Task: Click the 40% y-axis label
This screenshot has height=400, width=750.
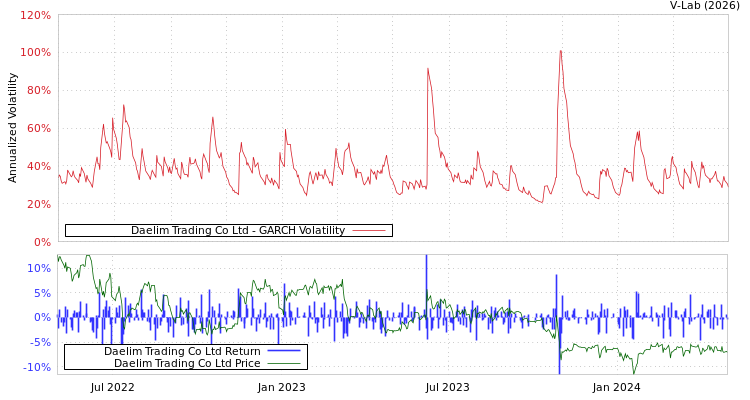Action: tap(38, 167)
